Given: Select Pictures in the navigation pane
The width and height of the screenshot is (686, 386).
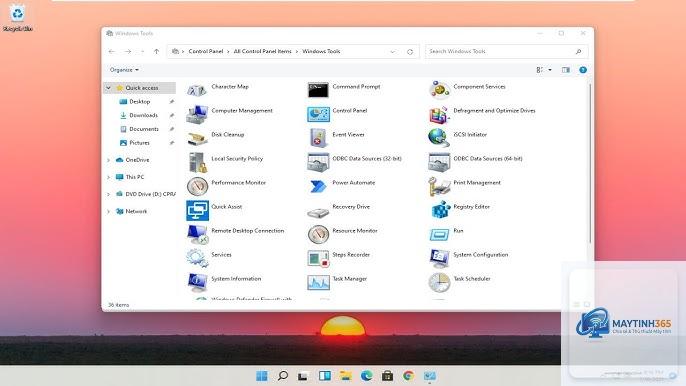Looking at the screenshot, I should (139, 143).
